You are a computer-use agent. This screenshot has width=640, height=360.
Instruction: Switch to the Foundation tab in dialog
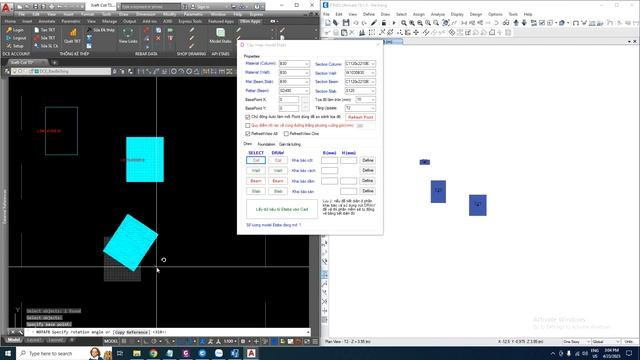(266, 144)
